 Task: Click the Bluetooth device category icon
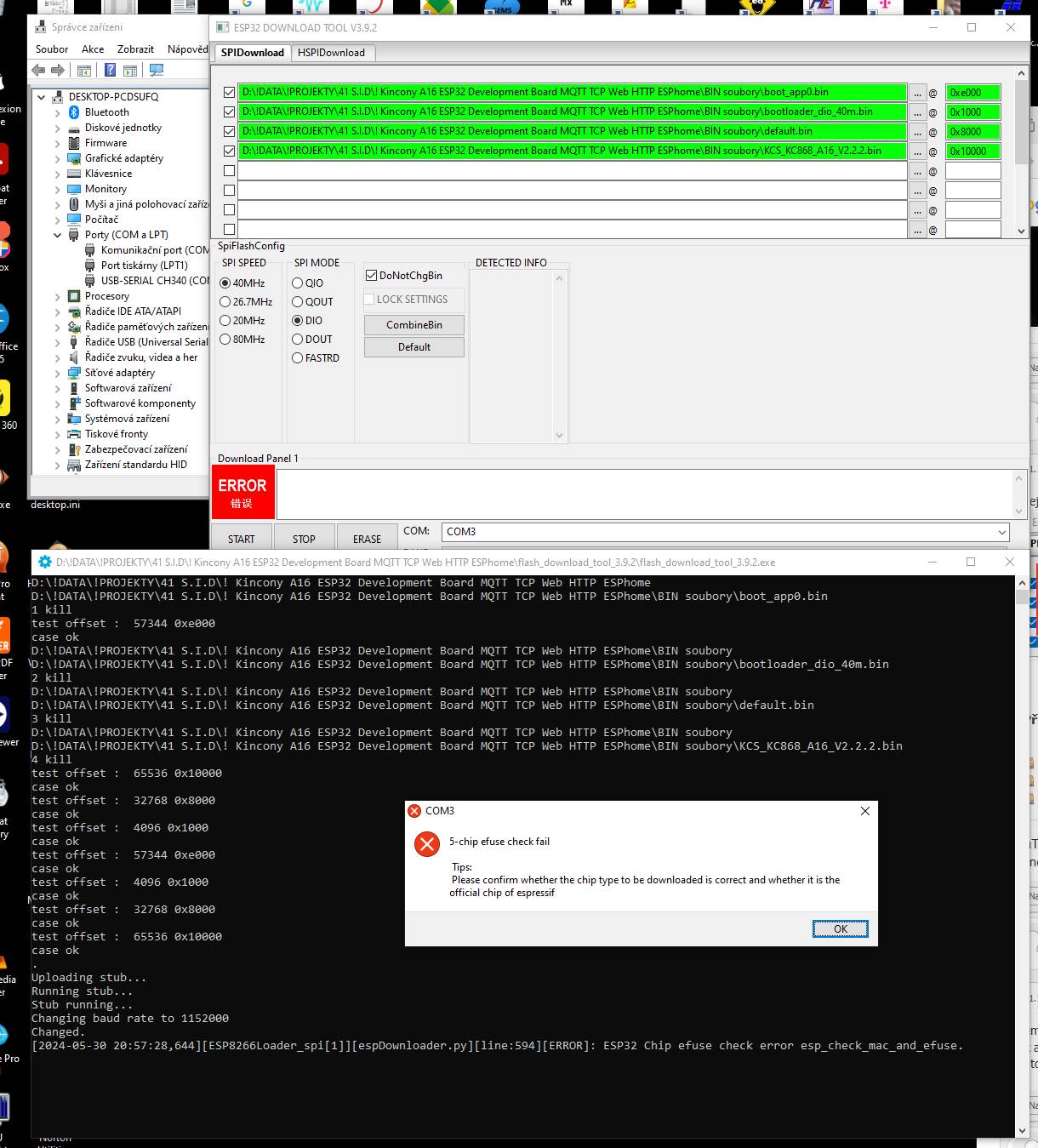(x=74, y=112)
